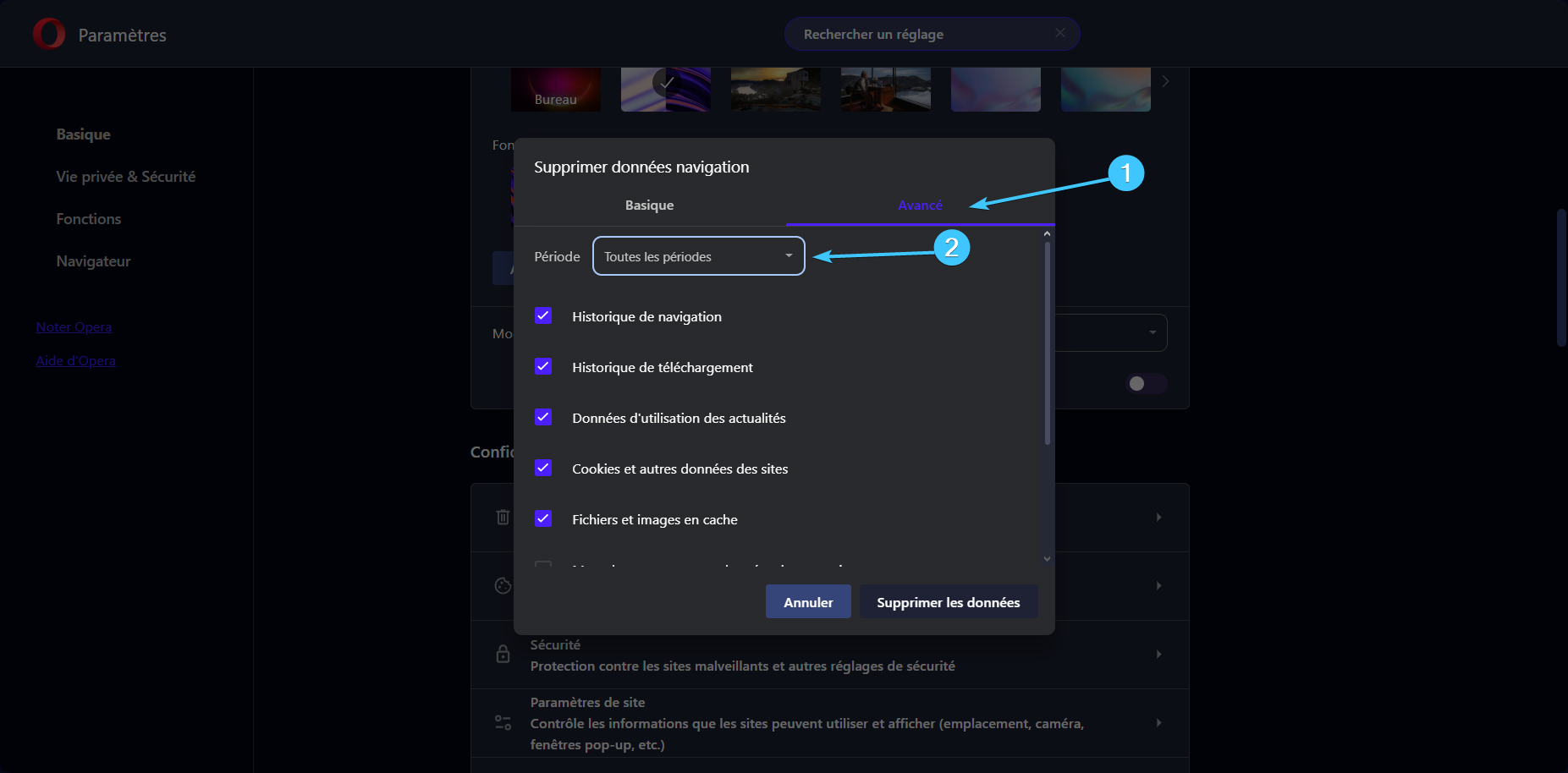
Task: Expand Paramètres de site row arrow
Action: [1158, 722]
